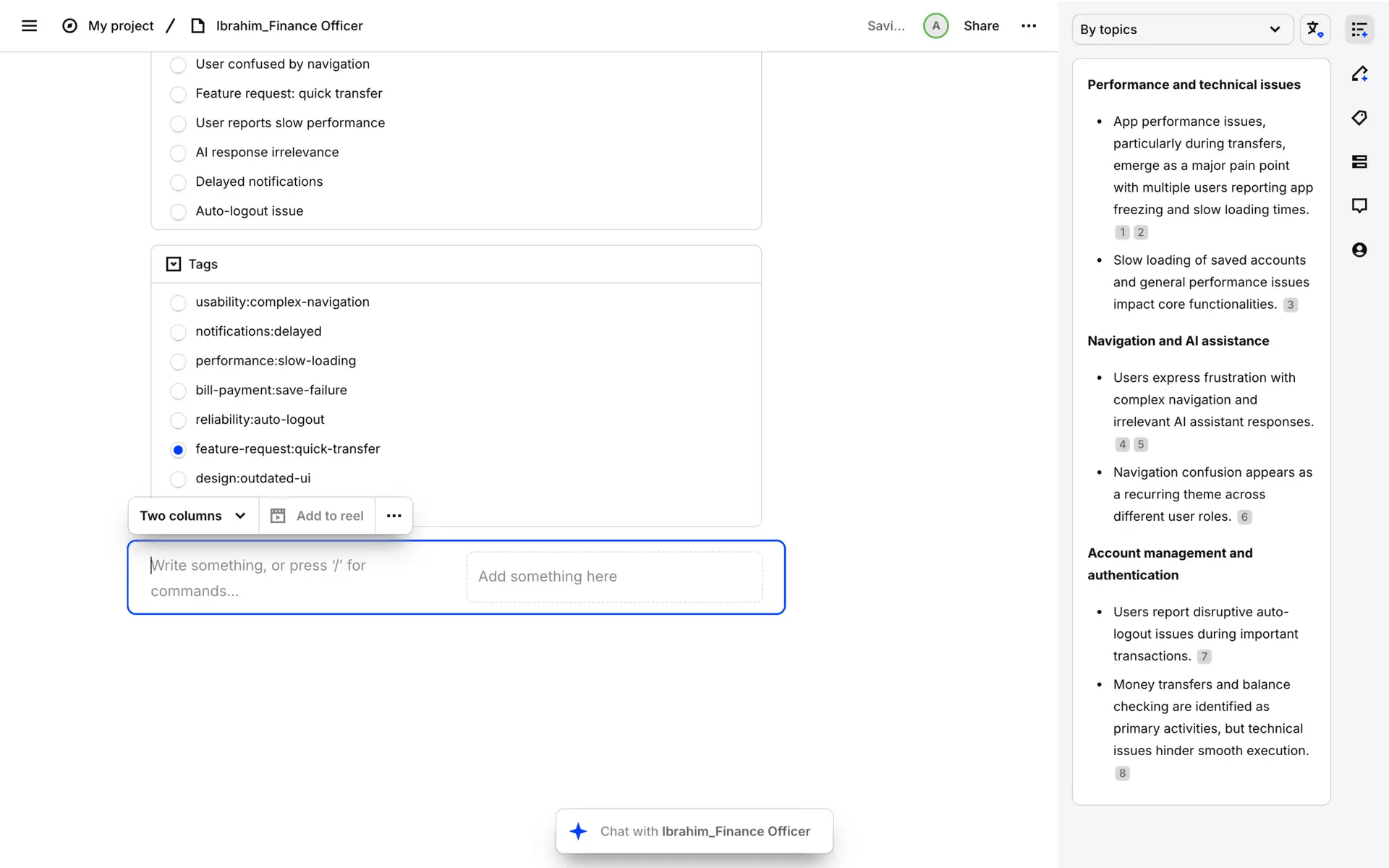Open block more options menu
The height and width of the screenshot is (868, 1389).
(x=394, y=516)
